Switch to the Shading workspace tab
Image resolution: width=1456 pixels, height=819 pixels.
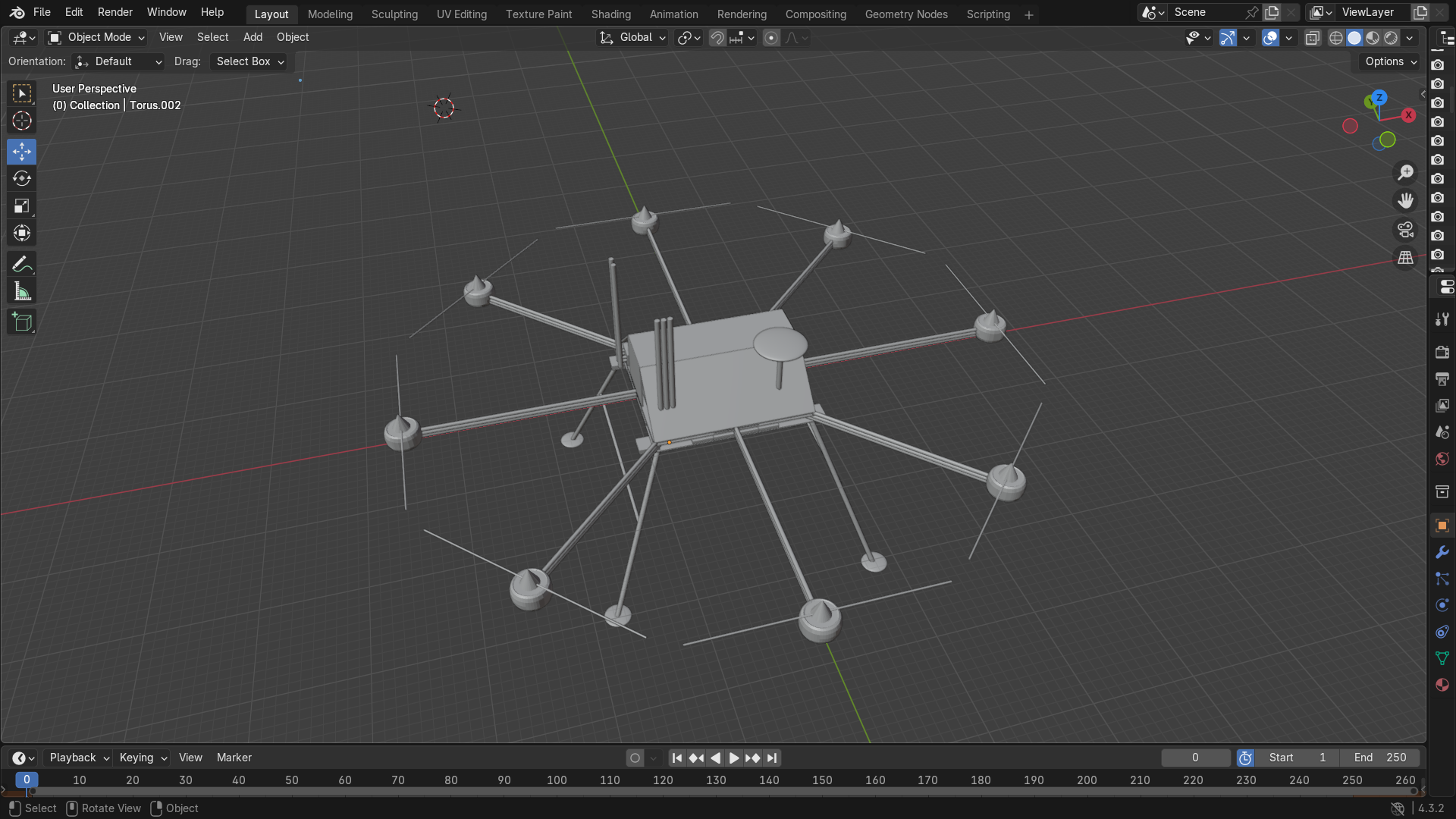[610, 14]
